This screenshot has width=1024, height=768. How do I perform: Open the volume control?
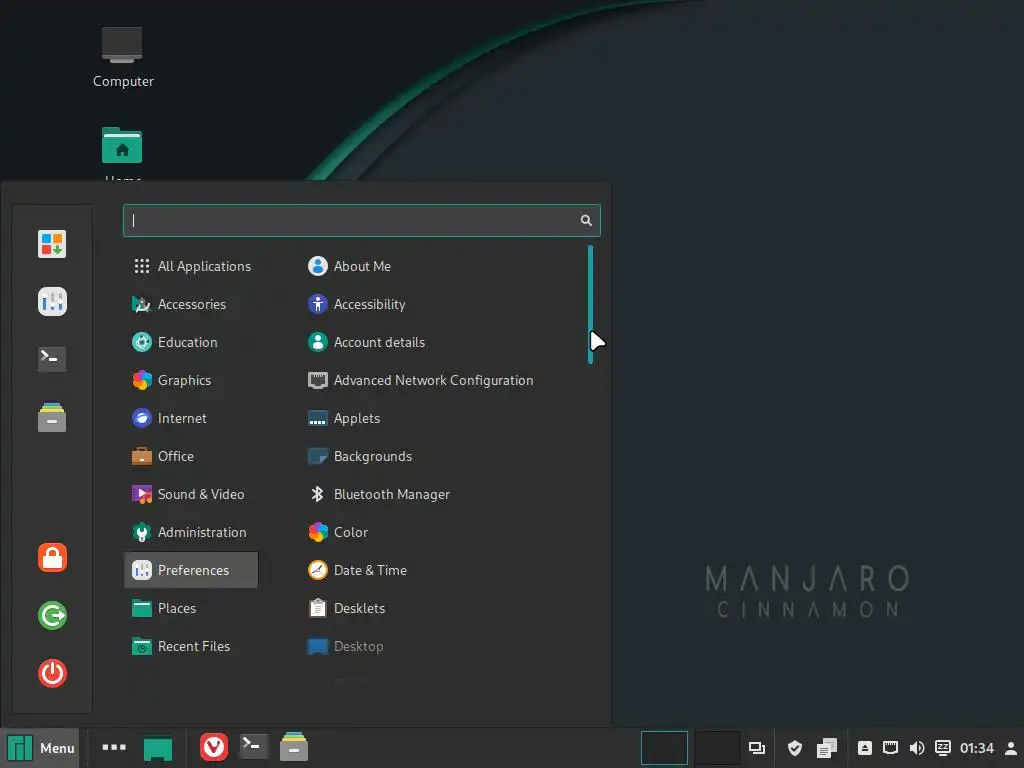[917, 748]
